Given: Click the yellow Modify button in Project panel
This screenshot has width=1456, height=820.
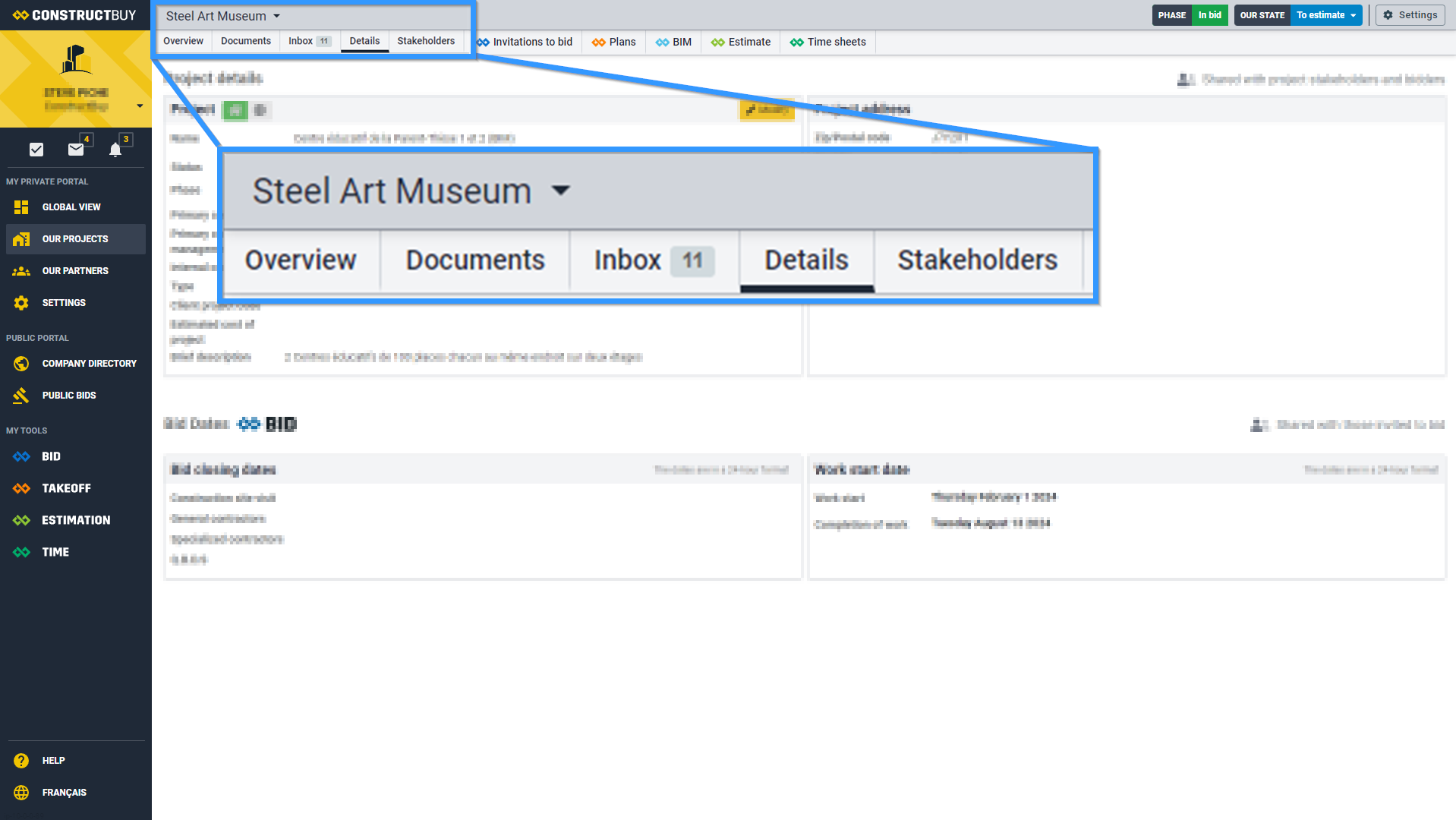Looking at the screenshot, I should click(x=767, y=110).
